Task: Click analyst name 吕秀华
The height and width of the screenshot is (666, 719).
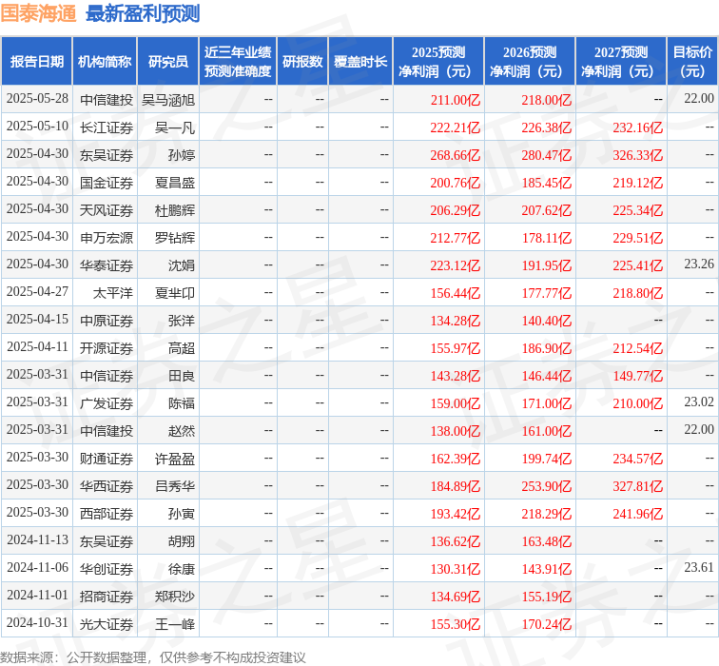Action: click(x=175, y=486)
